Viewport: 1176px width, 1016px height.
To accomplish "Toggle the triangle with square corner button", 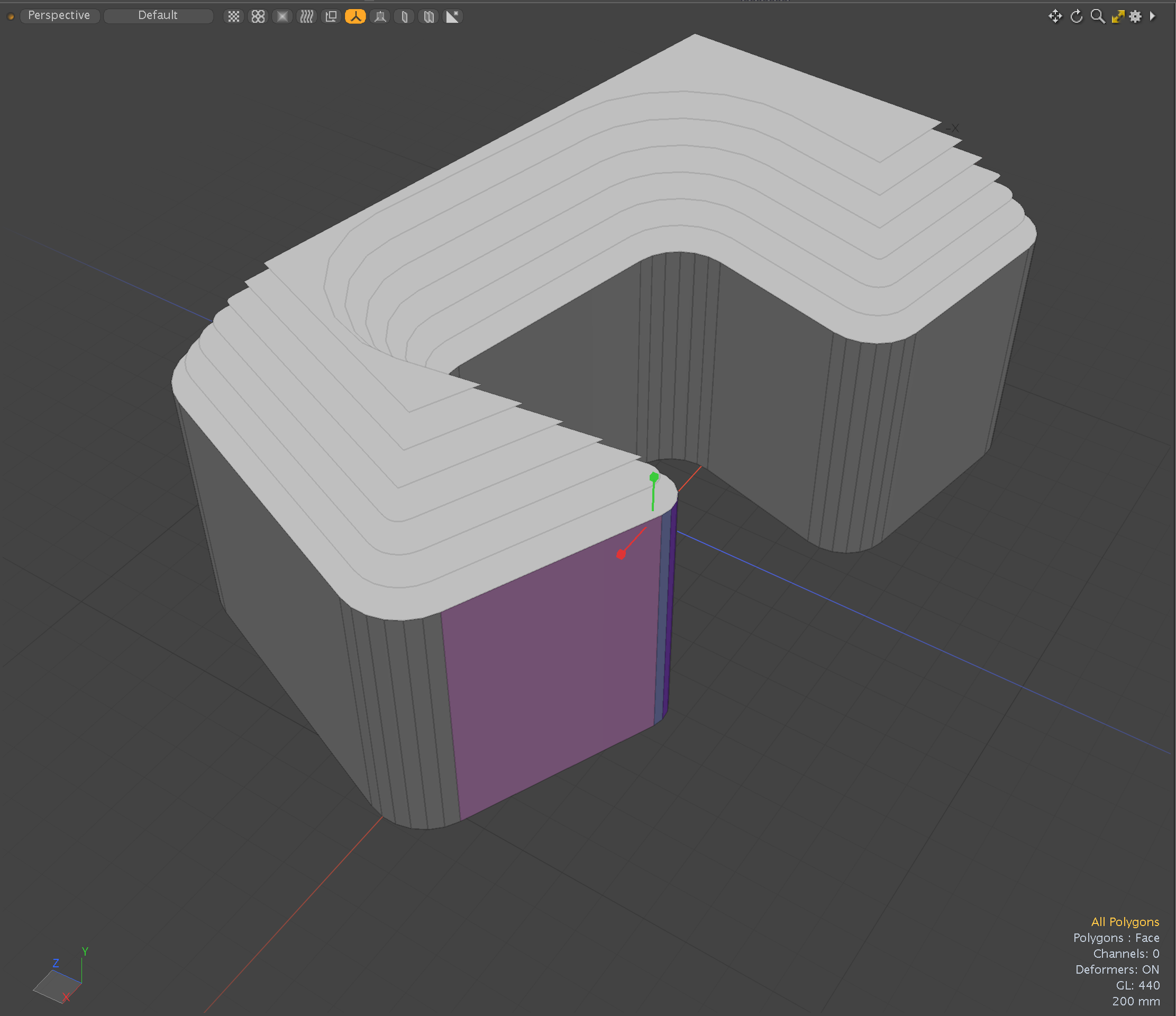I will pos(452,16).
